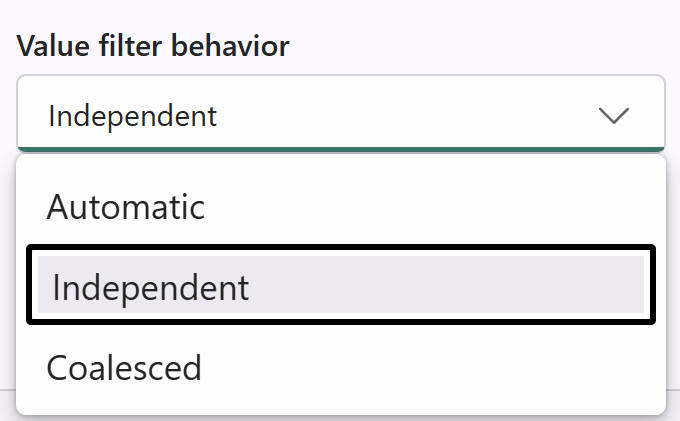This screenshot has height=421, width=680.
Task: Set value filter behavior to Coalesced
Action: click(124, 367)
